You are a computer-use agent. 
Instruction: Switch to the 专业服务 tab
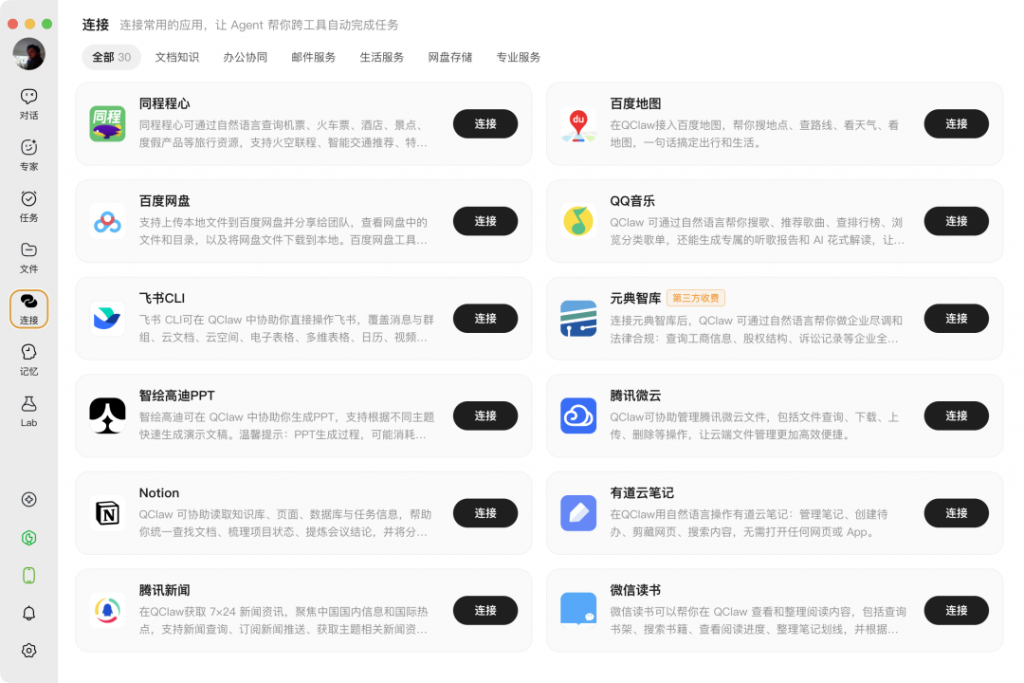518,57
